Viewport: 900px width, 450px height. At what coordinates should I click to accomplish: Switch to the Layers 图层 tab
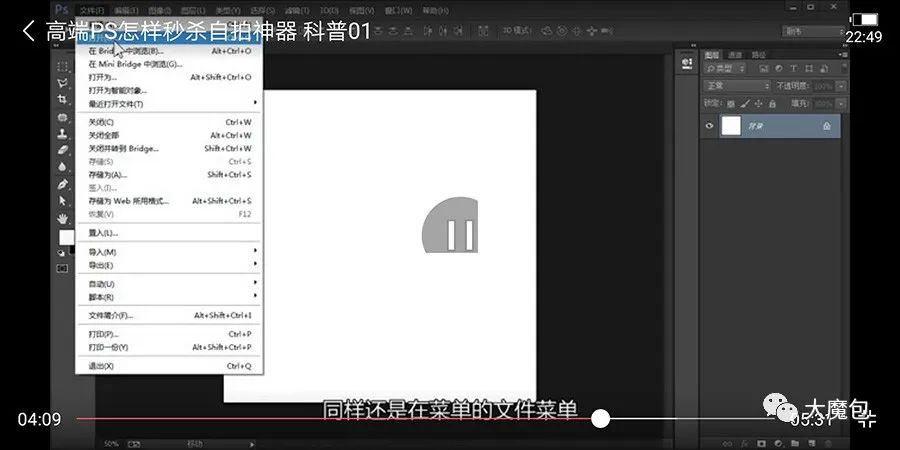[712, 55]
